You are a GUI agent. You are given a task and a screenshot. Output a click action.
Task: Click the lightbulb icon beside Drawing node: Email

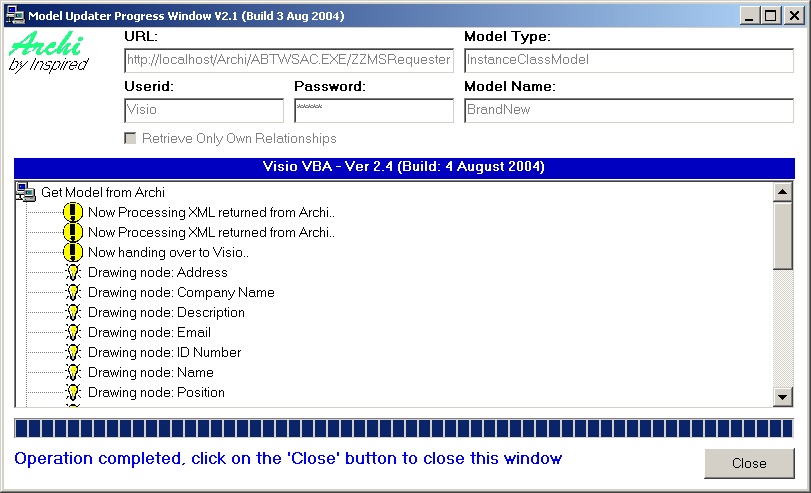coord(72,332)
